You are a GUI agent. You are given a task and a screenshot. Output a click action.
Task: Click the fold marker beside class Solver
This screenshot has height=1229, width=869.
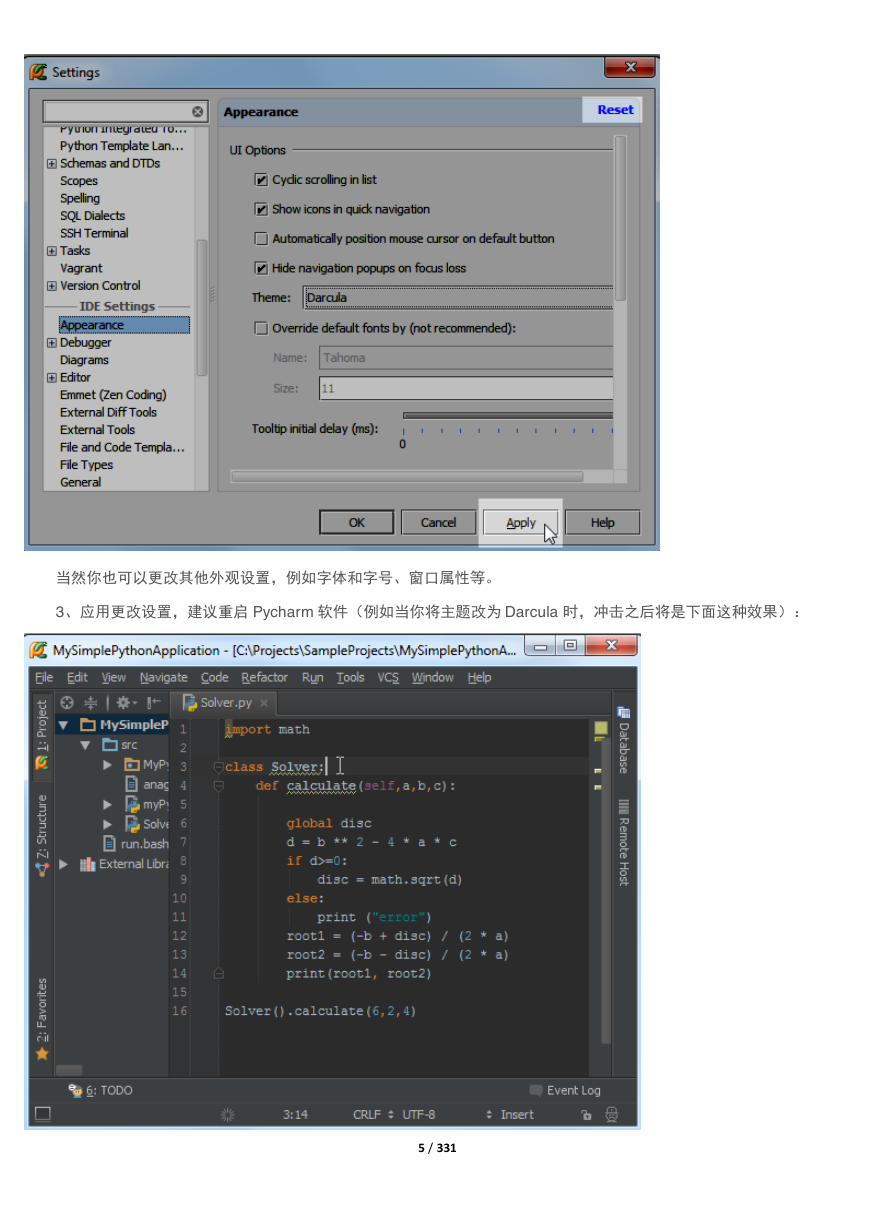(x=218, y=767)
